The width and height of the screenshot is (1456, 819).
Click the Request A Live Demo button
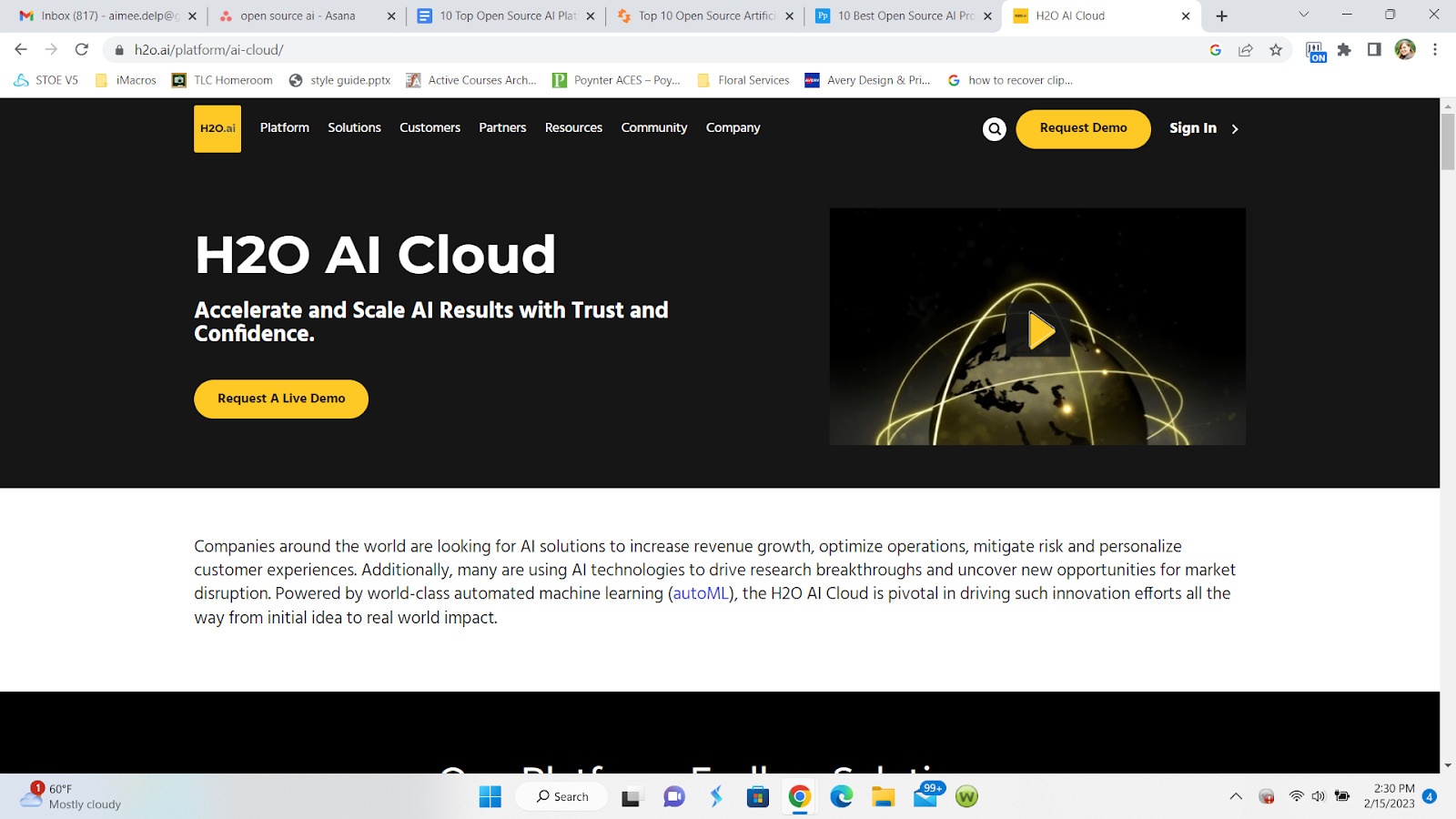coord(280,398)
